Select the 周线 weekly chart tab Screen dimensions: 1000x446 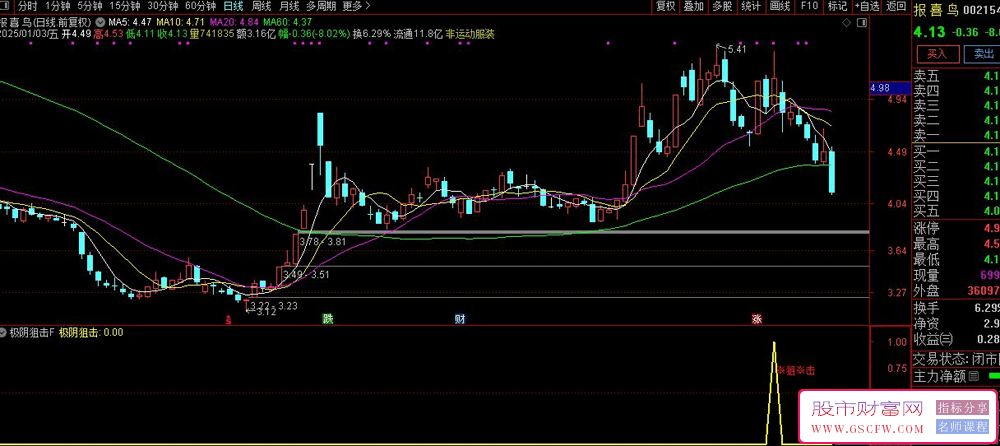pos(261,6)
